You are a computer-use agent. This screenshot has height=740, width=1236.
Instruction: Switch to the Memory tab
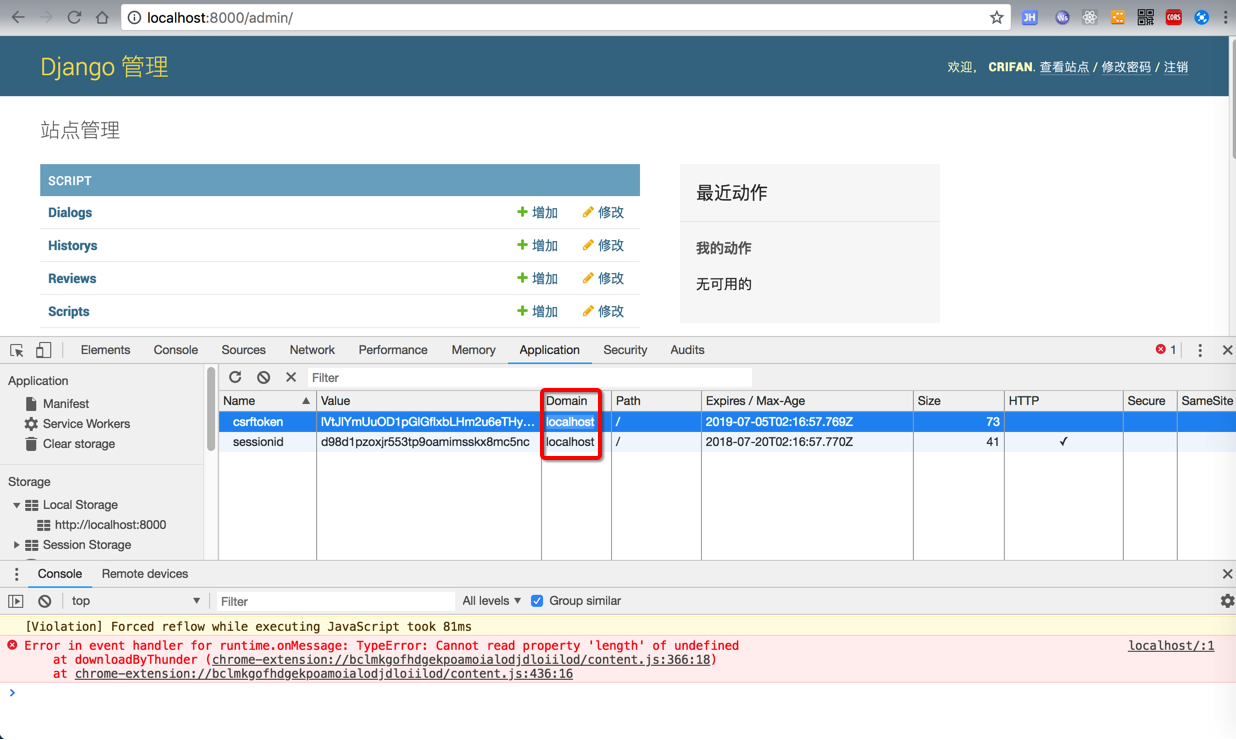[473, 350]
